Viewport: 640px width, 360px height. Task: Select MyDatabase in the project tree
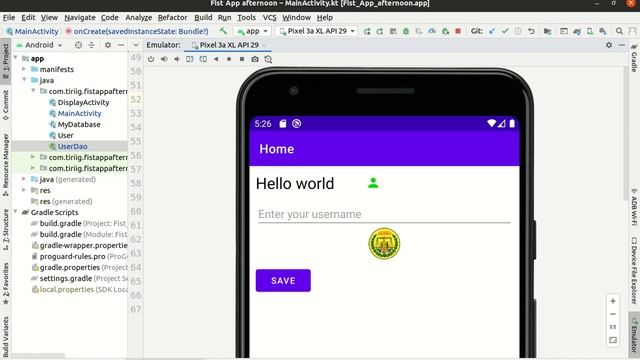coord(79,124)
